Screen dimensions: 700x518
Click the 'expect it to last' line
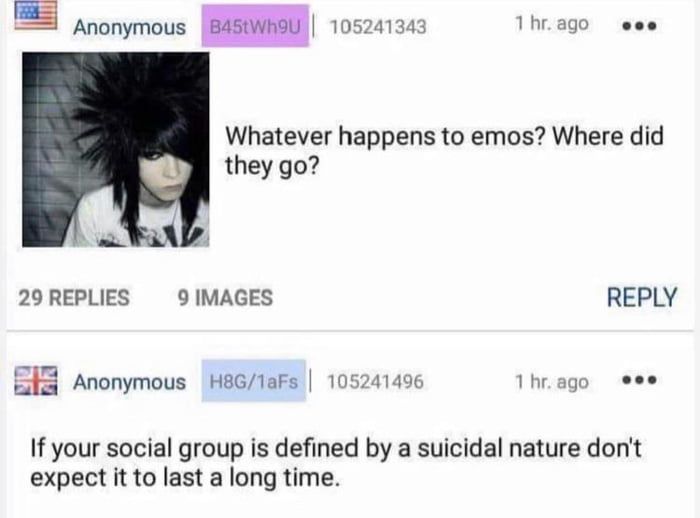[183, 477]
